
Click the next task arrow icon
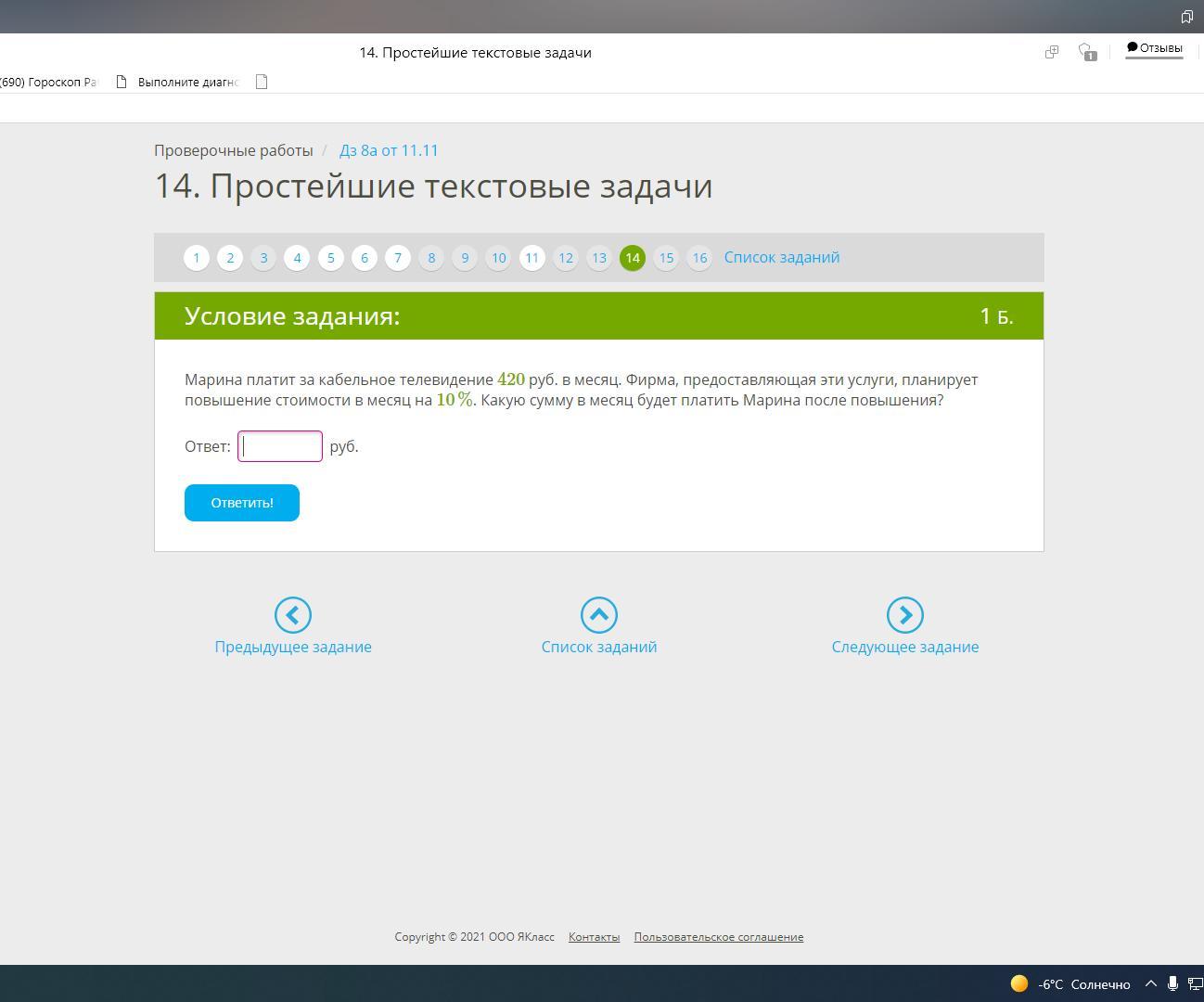(x=904, y=615)
